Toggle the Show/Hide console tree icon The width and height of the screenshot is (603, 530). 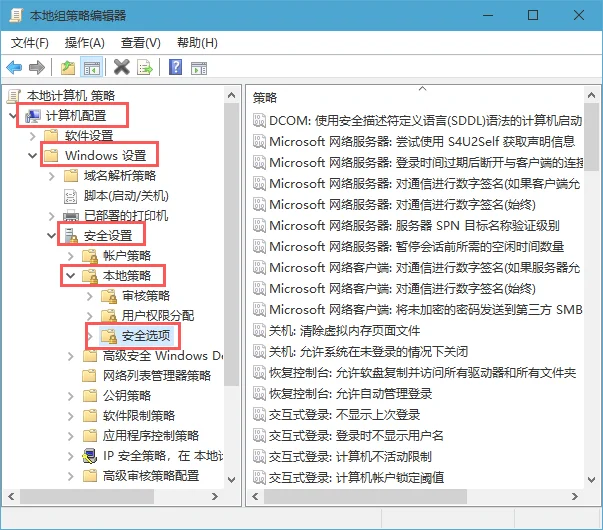pyautogui.click(x=92, y=68)
